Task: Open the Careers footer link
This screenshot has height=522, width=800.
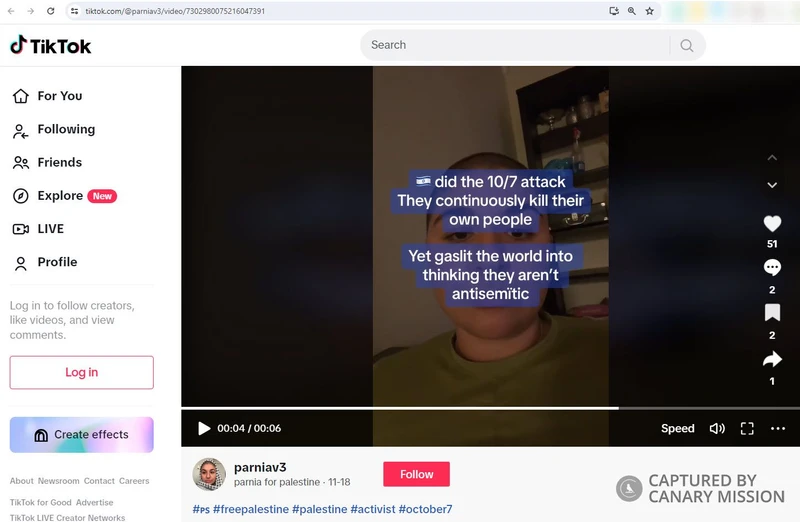Action: pos(134,481)
